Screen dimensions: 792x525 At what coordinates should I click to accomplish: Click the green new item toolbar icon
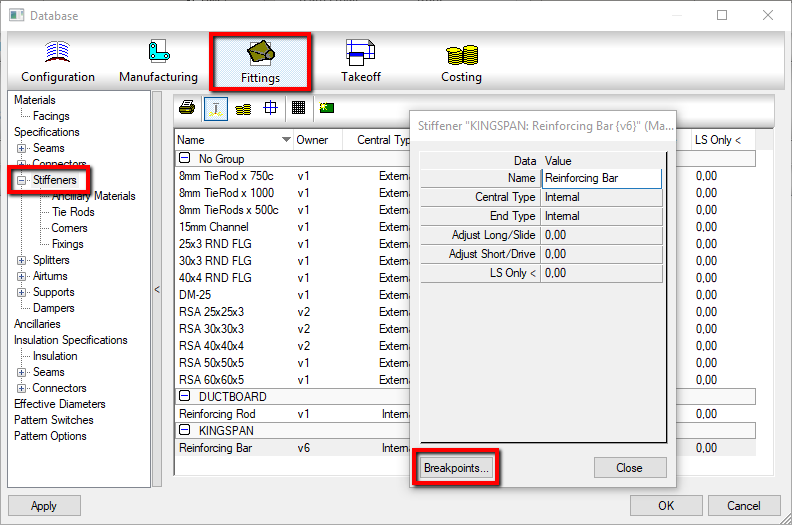tap(327, 108)
